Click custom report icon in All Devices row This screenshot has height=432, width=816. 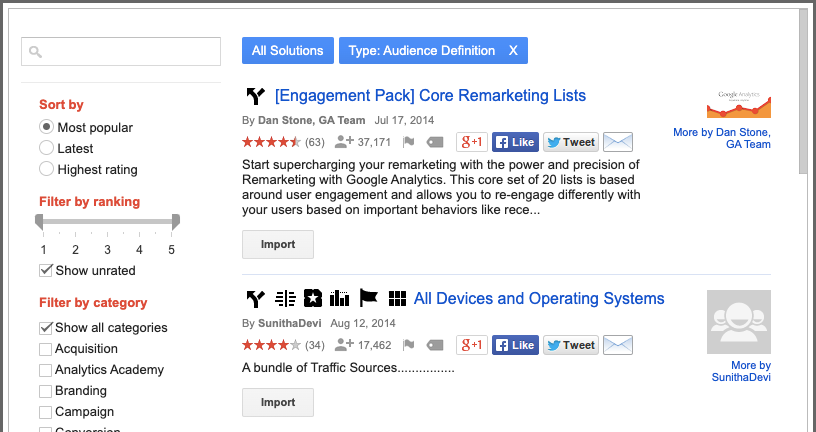285,299
